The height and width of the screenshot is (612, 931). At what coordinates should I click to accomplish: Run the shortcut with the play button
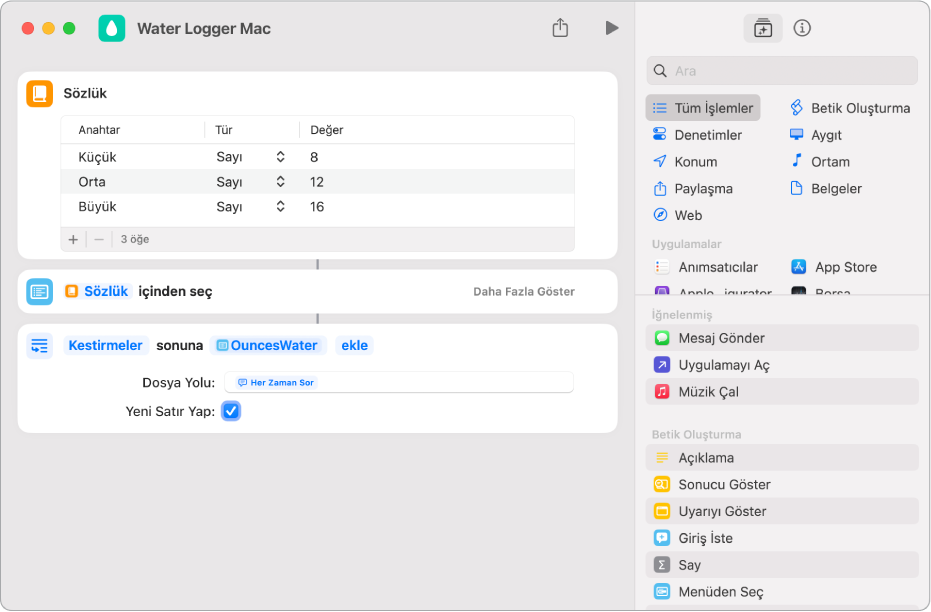[x=612, y=28]
